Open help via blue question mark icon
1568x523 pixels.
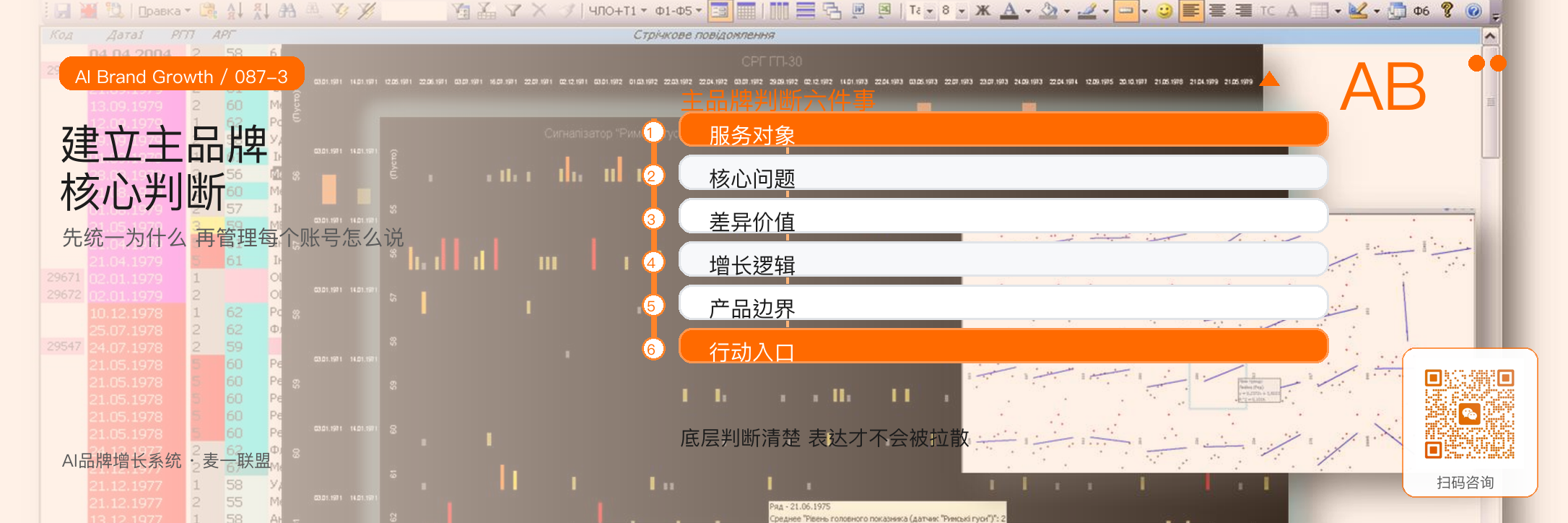1473,10
